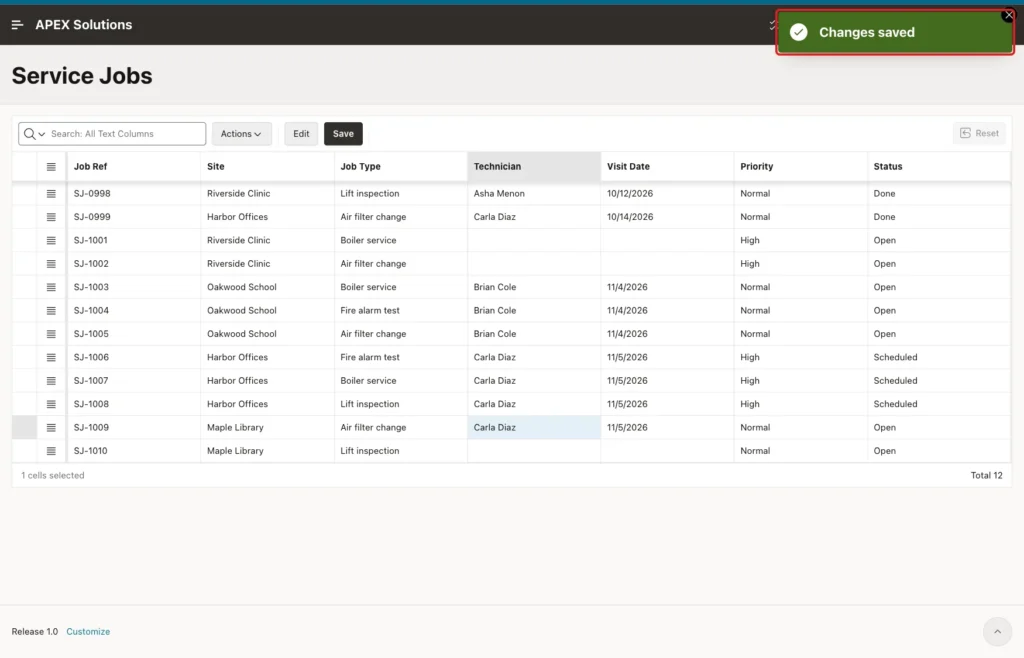Reset the grid with Reset button
The width and height of the screenshot is (1024, 658).
[x=979, y=133]
